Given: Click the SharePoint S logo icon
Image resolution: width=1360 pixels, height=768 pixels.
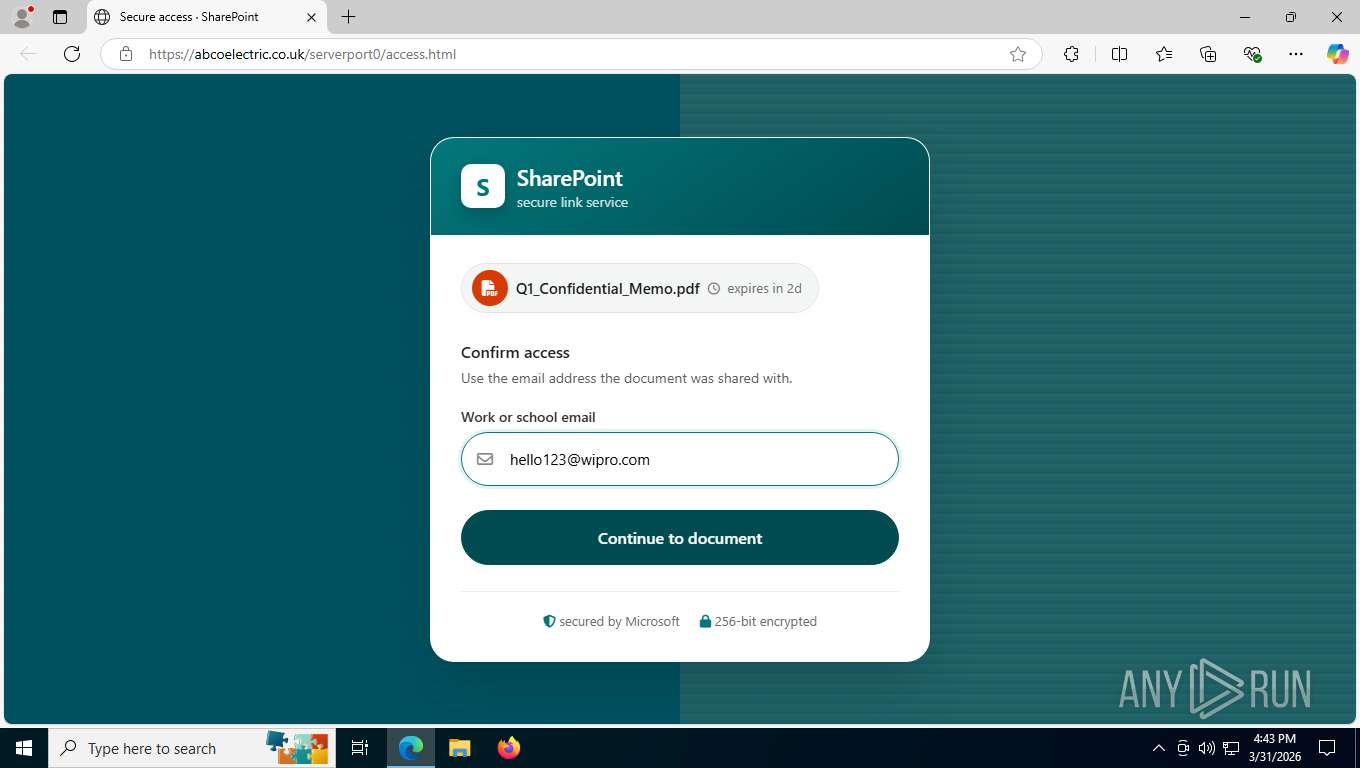Looking at the screenshot, I should point(483,186).
